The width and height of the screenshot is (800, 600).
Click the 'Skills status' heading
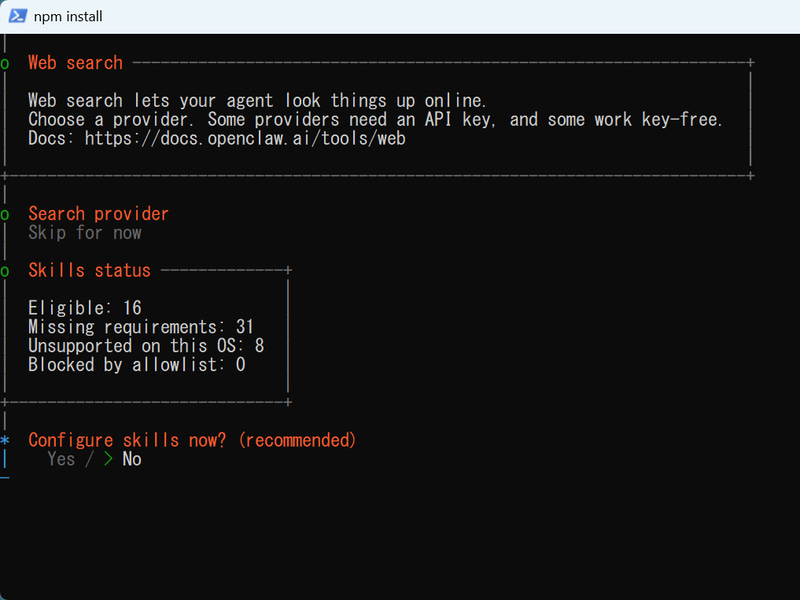(89, 270)
